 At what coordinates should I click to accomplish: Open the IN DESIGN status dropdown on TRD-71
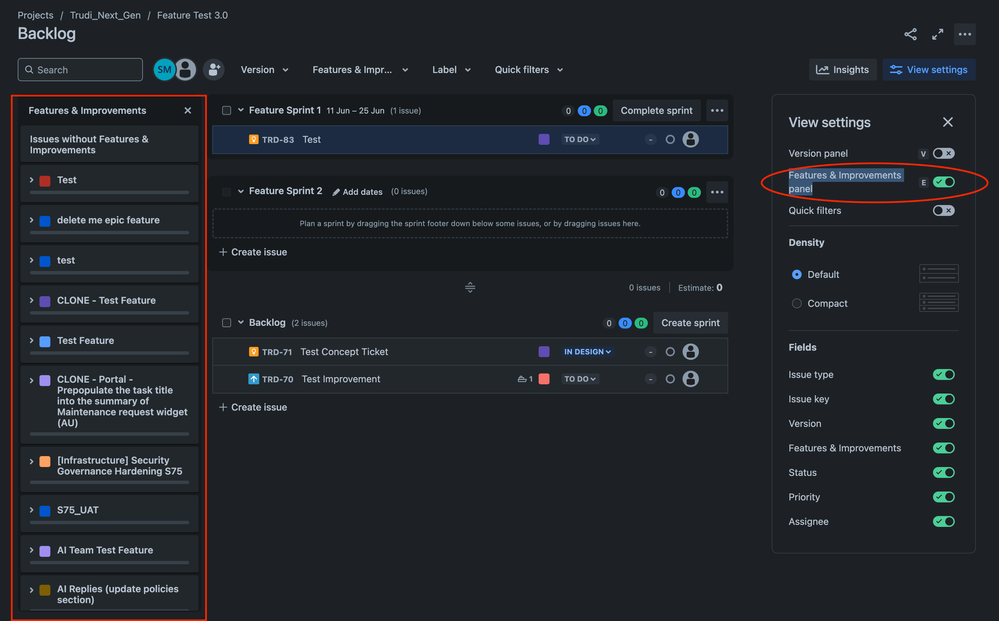point(587,351)
